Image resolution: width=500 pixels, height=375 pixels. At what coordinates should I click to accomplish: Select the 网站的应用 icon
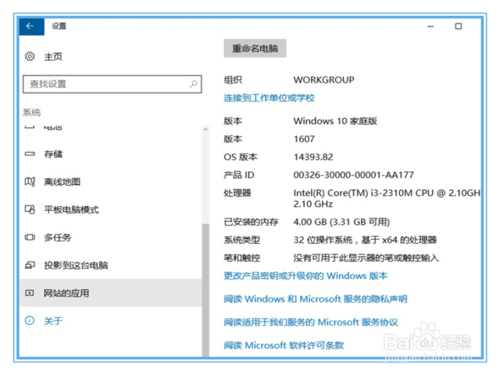coord(30,293)
